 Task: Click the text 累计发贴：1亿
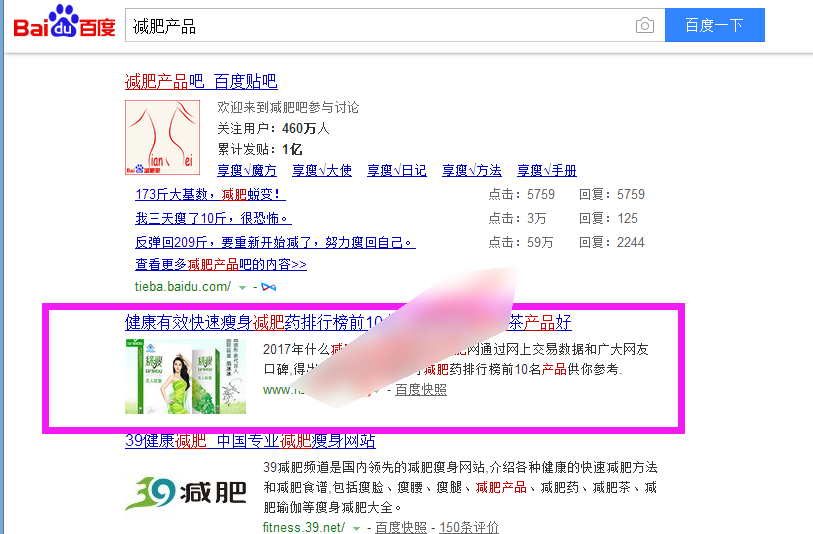pyautogui.click(x=260, y=149)
